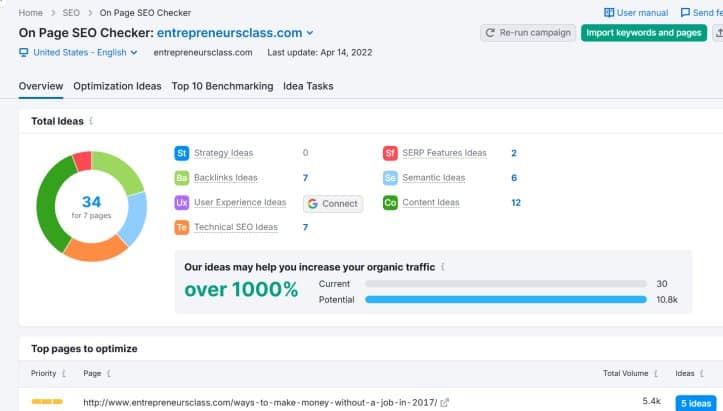Click the Content Ideas Co icon
Image resolution: width=723 pixels, height=411 pixels.
click(x=390, y=203)
